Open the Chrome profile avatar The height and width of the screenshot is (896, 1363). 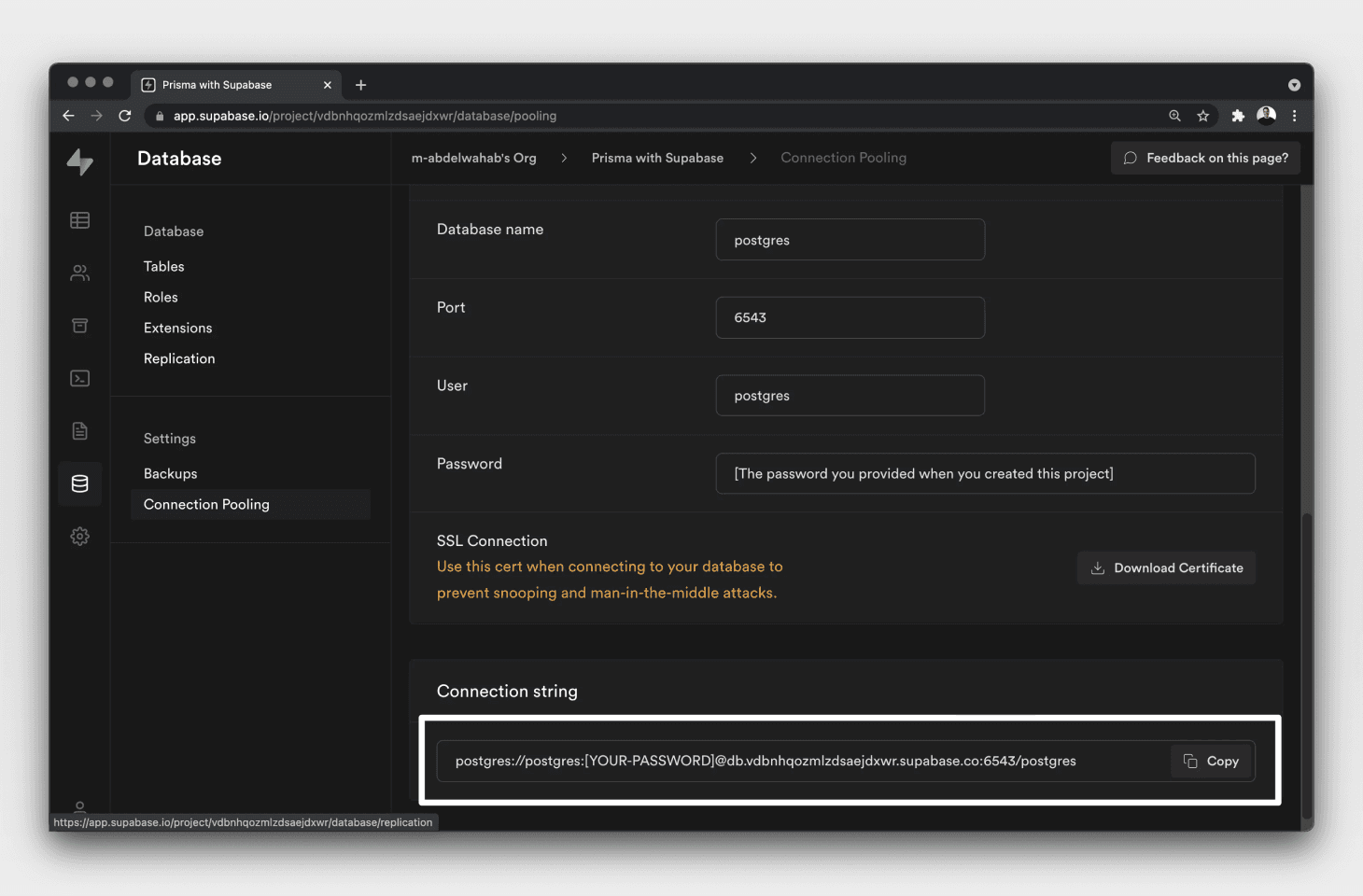coord(1267,115)
